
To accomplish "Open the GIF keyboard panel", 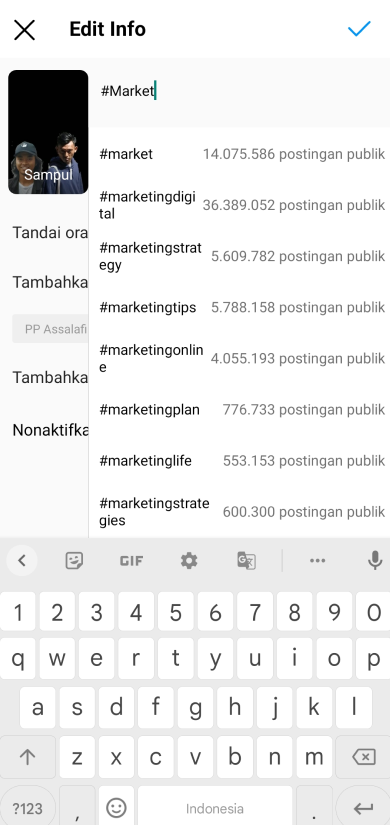I will (x=131, y=561).
